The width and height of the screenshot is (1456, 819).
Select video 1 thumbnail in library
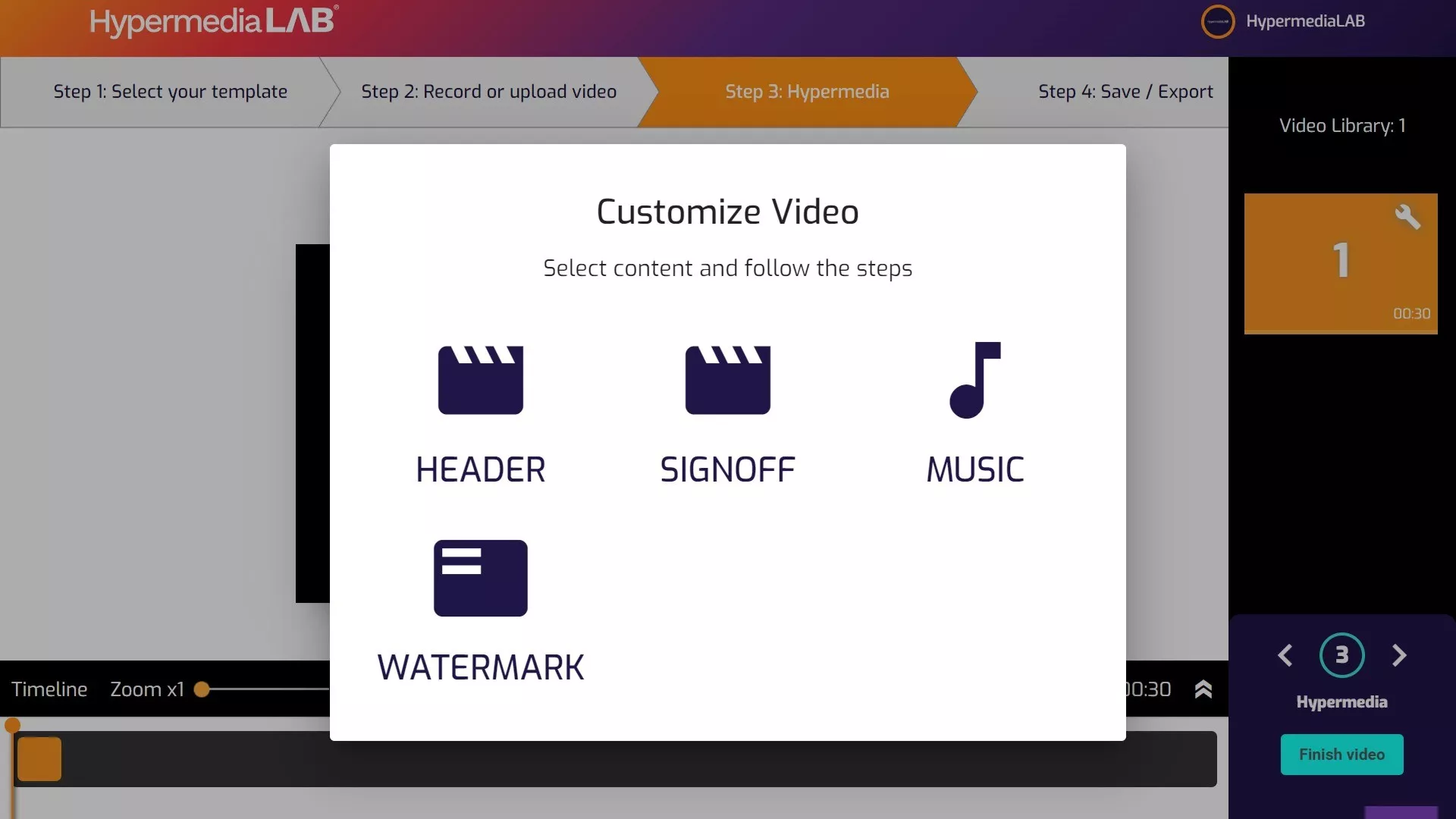coord(1340,263)
